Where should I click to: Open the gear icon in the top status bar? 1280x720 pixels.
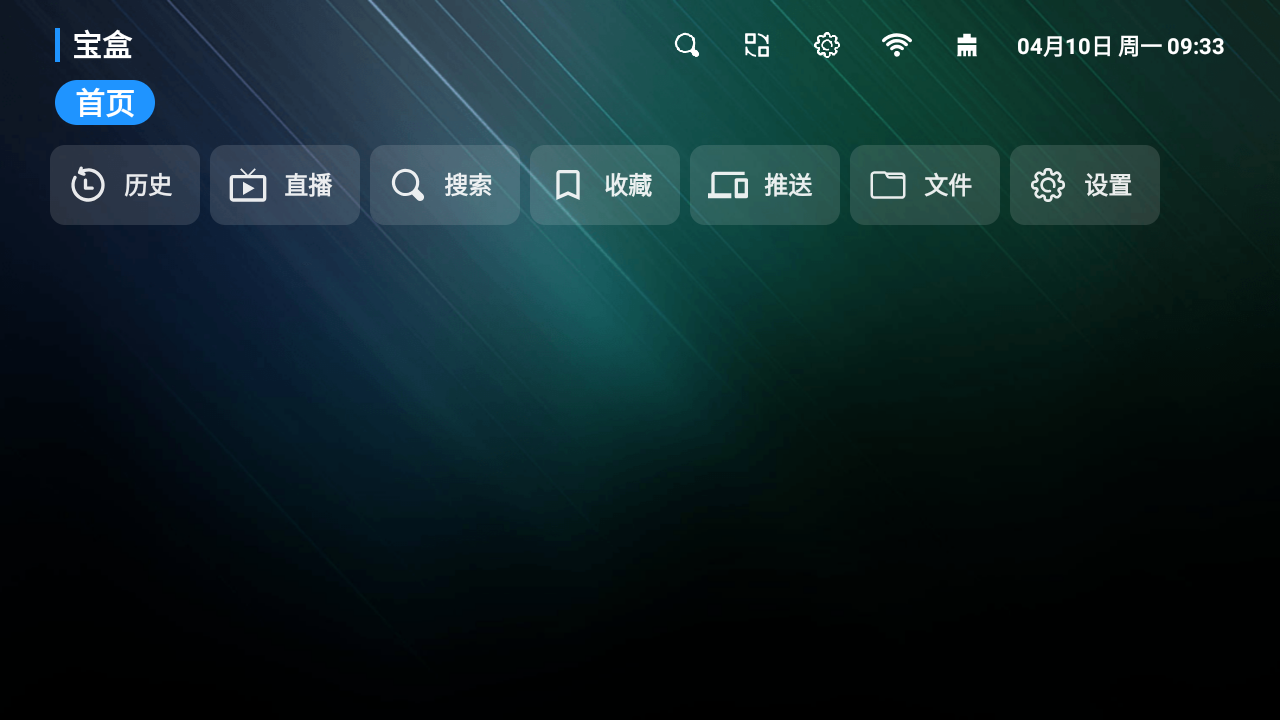click(827, 45)
